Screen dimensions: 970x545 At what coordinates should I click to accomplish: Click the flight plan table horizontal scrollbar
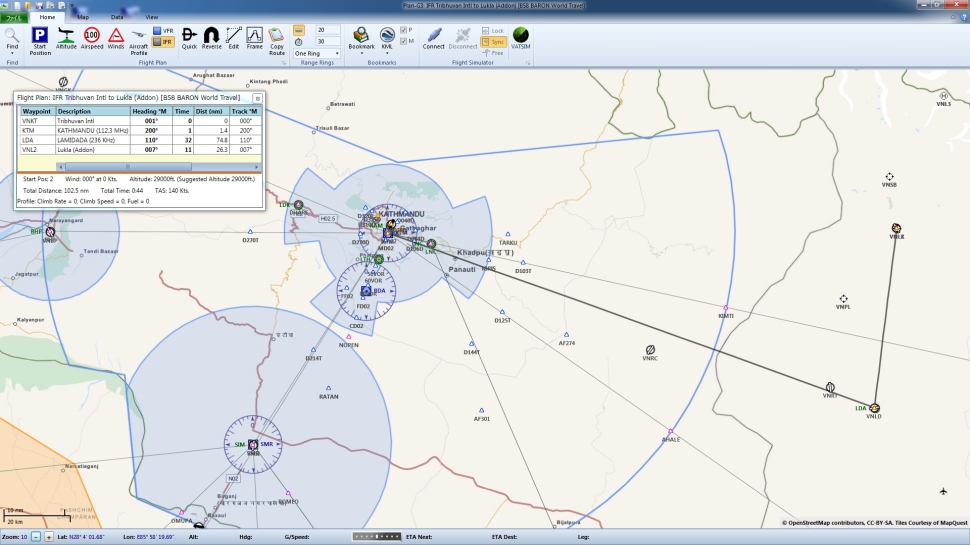coord(130,166)
